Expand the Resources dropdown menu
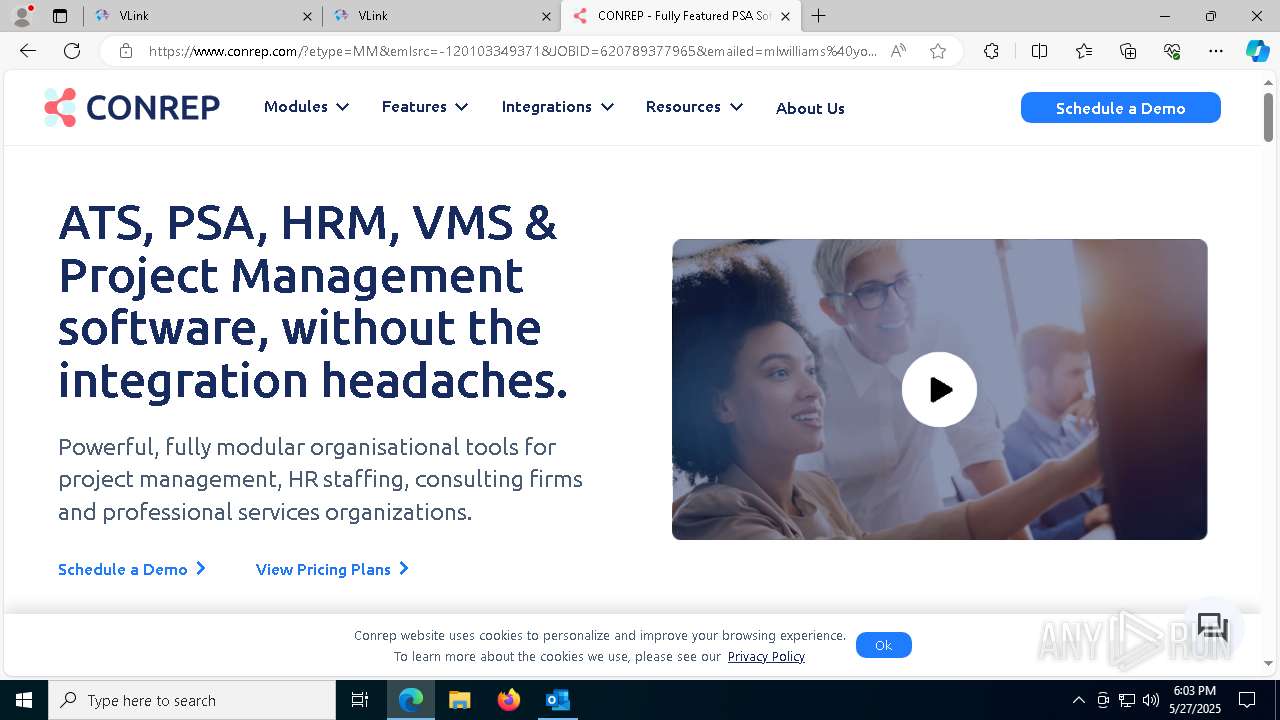 pyautogui.click(x=694, y=107)
